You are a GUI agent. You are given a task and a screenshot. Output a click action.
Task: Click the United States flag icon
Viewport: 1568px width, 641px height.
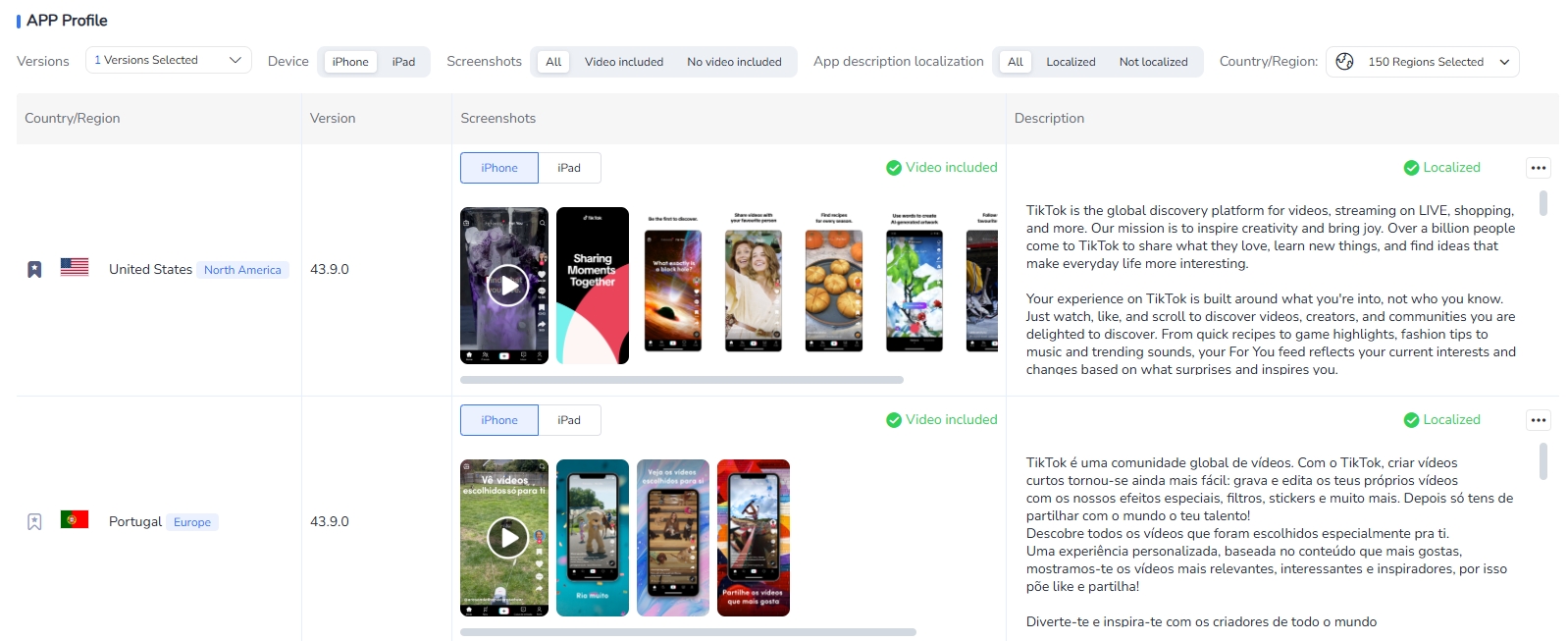tap(75, 267)
